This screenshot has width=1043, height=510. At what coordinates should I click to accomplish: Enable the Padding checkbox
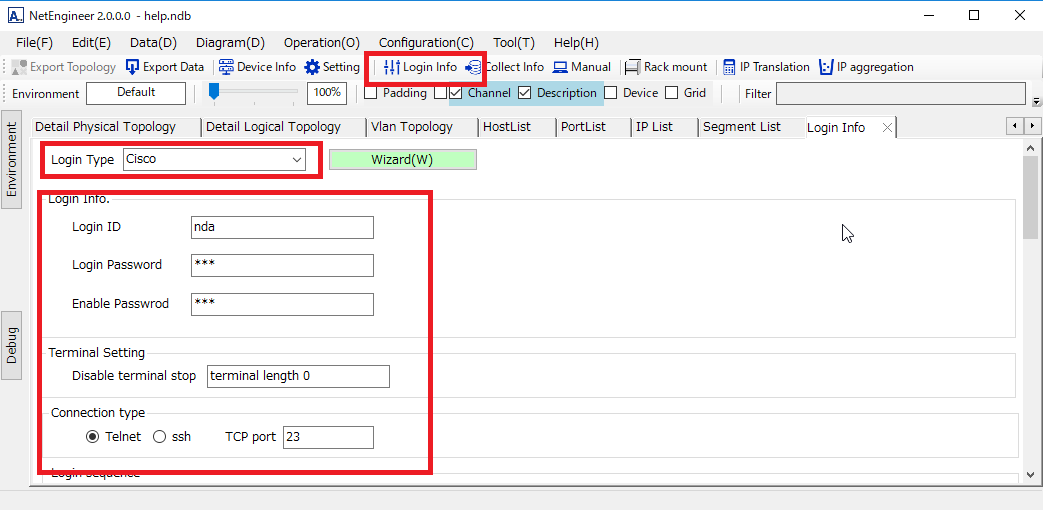(371, 93)
